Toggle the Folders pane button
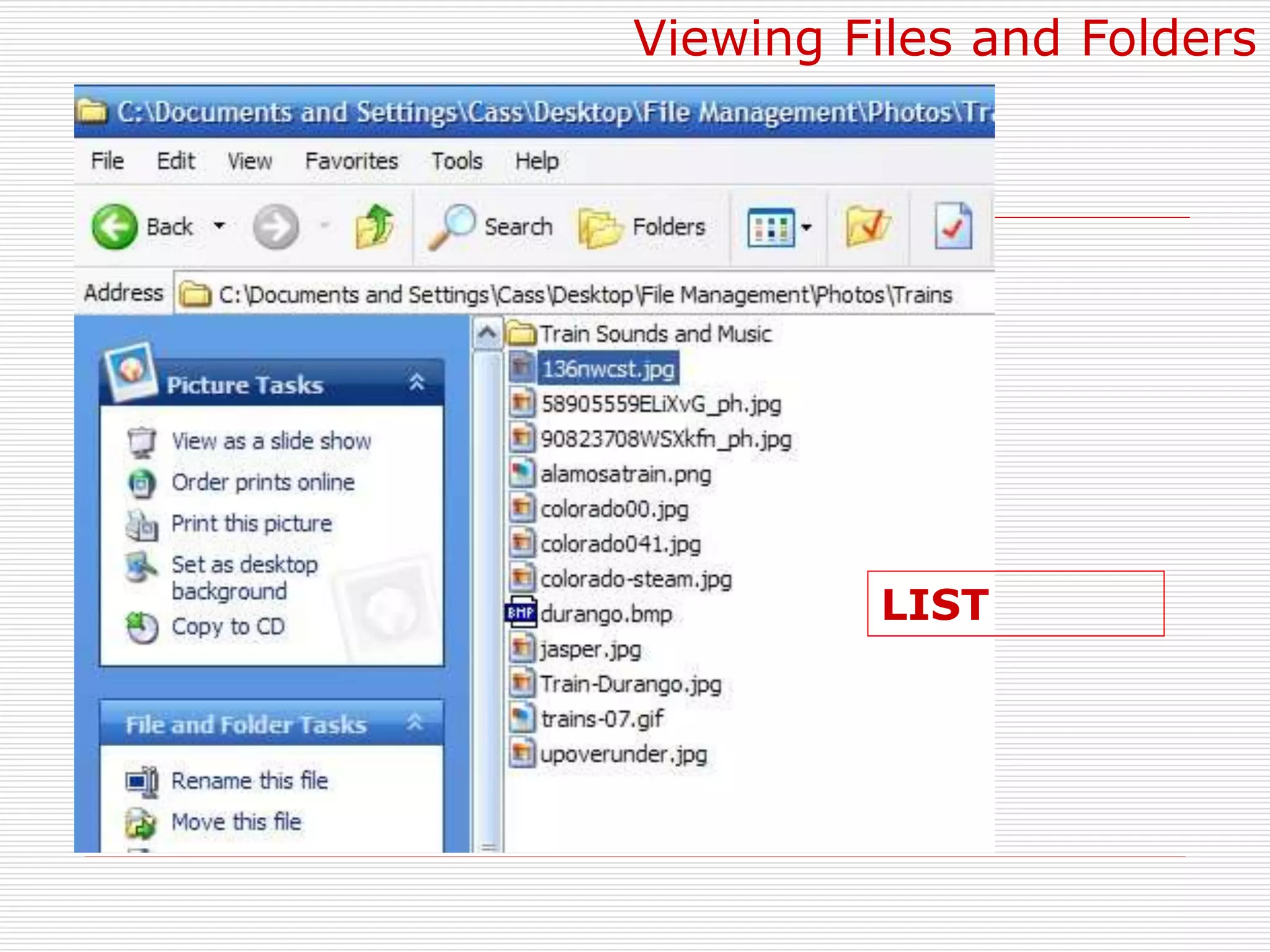The height and width of the screenshot is (952, 1270). tap(642, 227)
